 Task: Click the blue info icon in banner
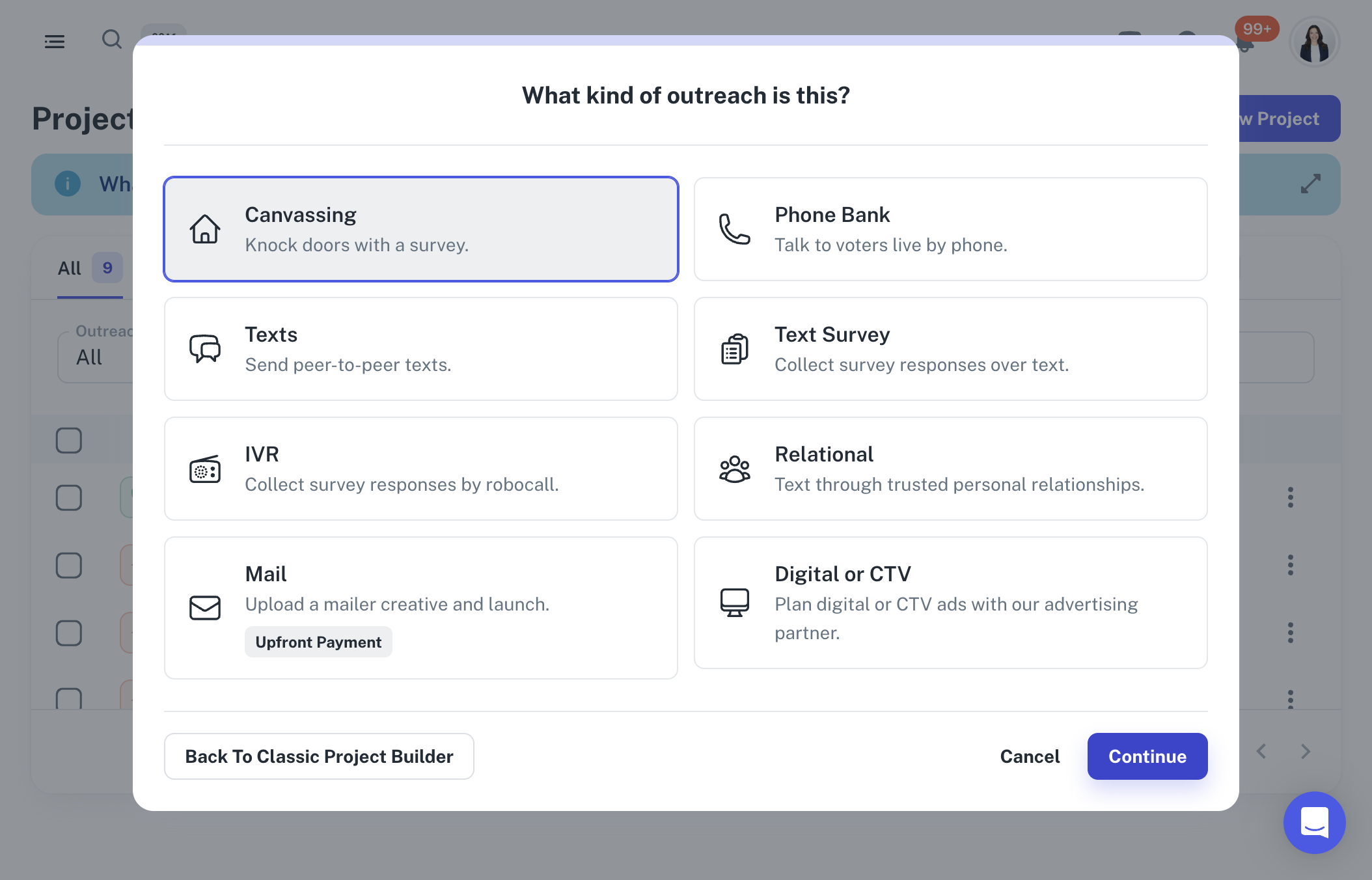point(68,184)
